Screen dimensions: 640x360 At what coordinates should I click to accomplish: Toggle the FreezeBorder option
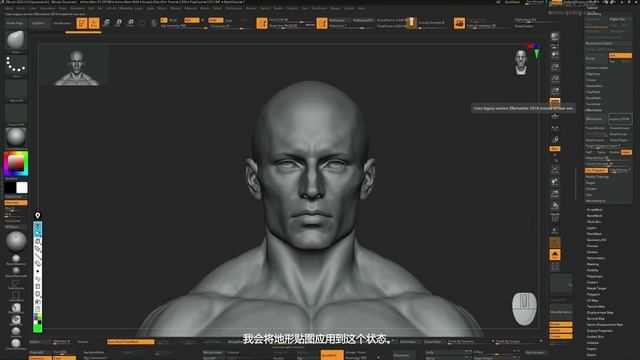point(596,128)
